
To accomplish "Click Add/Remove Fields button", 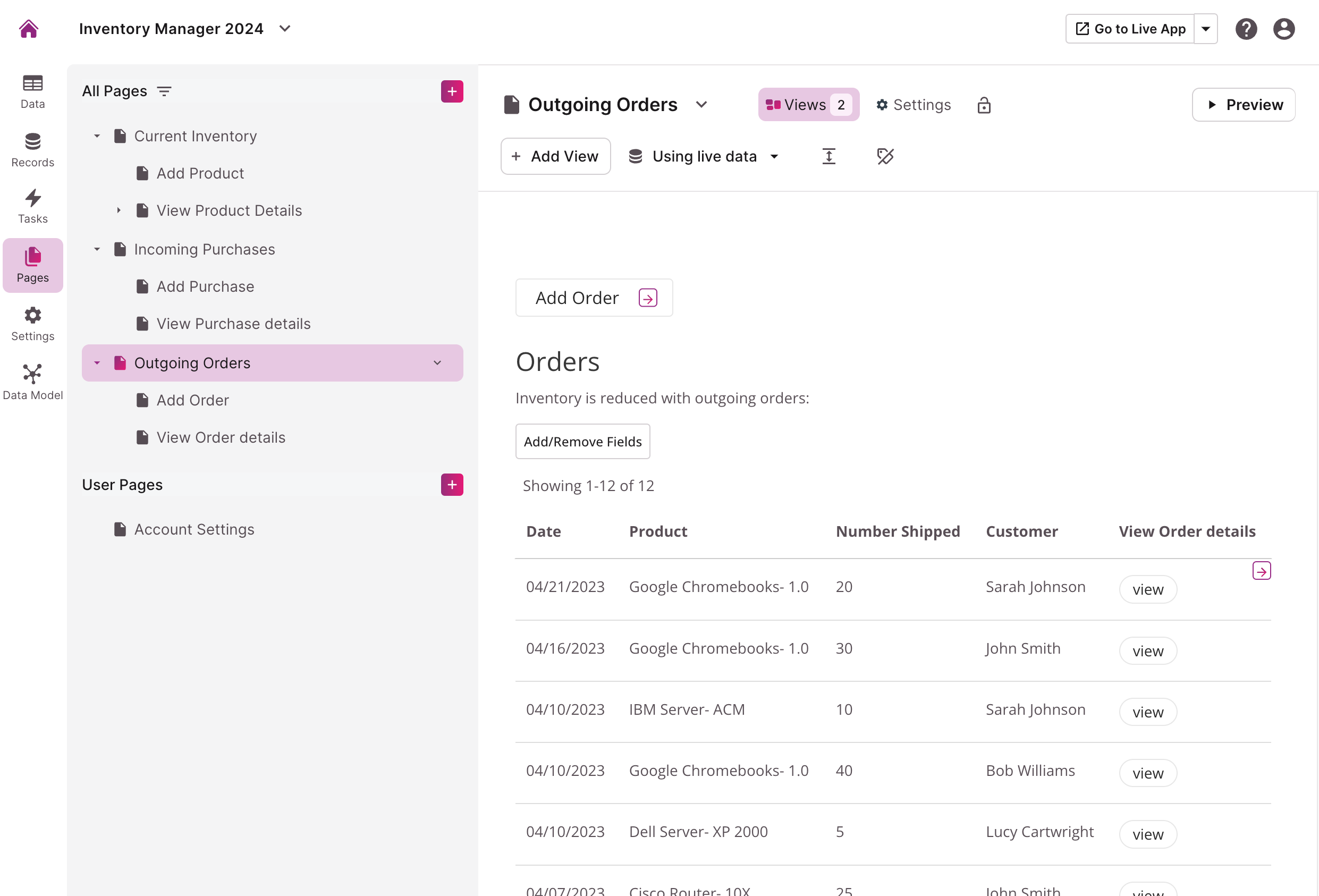I will (x=582, y=442).
